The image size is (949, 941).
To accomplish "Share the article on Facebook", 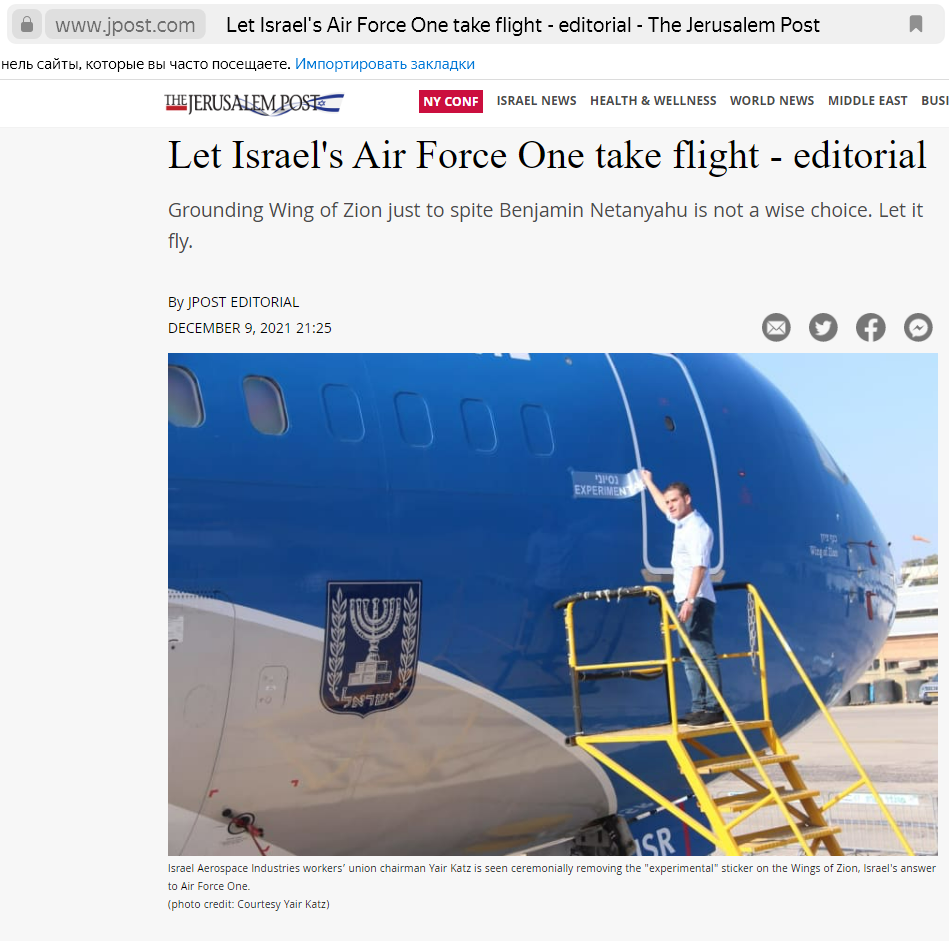I will click(870, 327).
